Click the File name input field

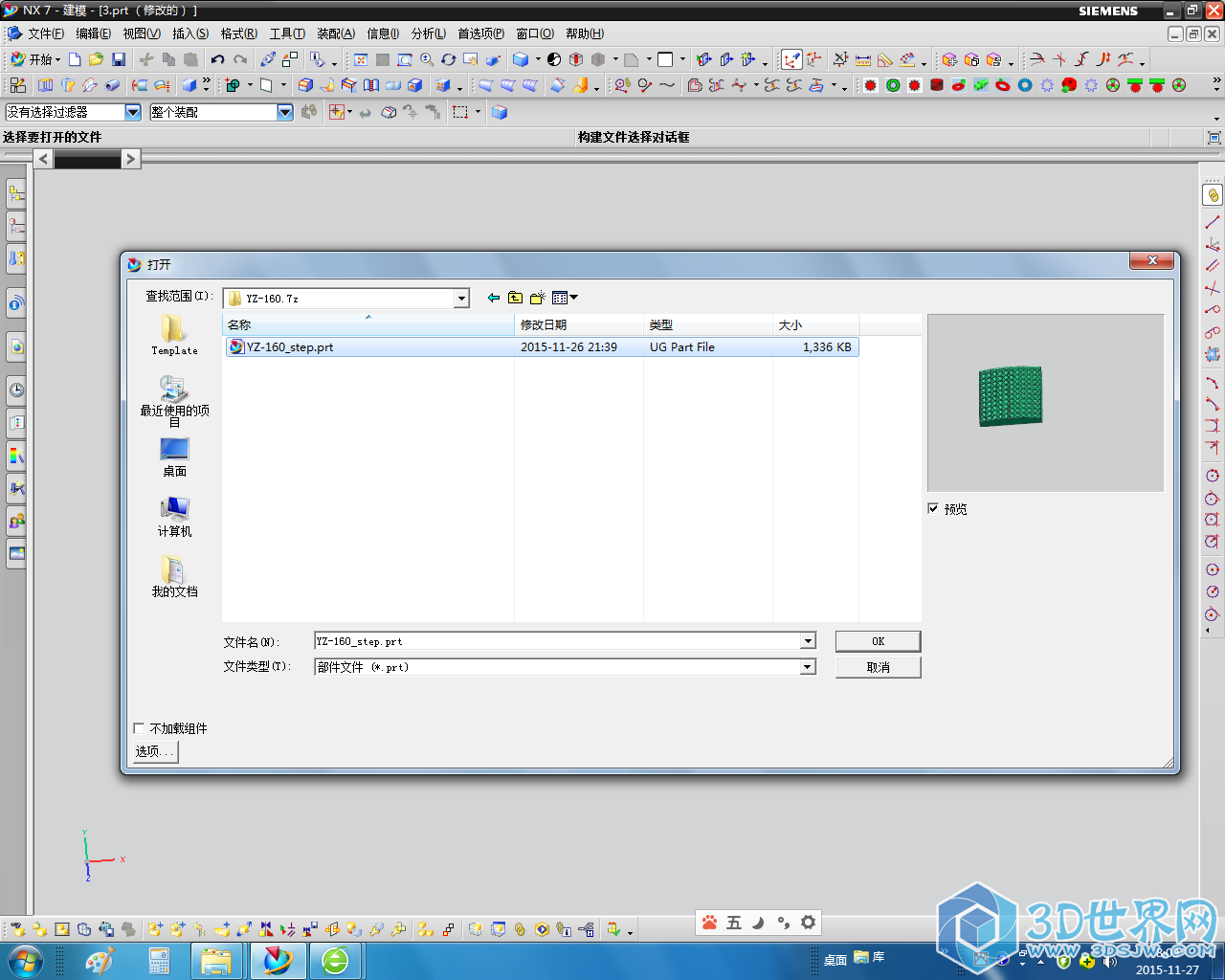[558, 641]
